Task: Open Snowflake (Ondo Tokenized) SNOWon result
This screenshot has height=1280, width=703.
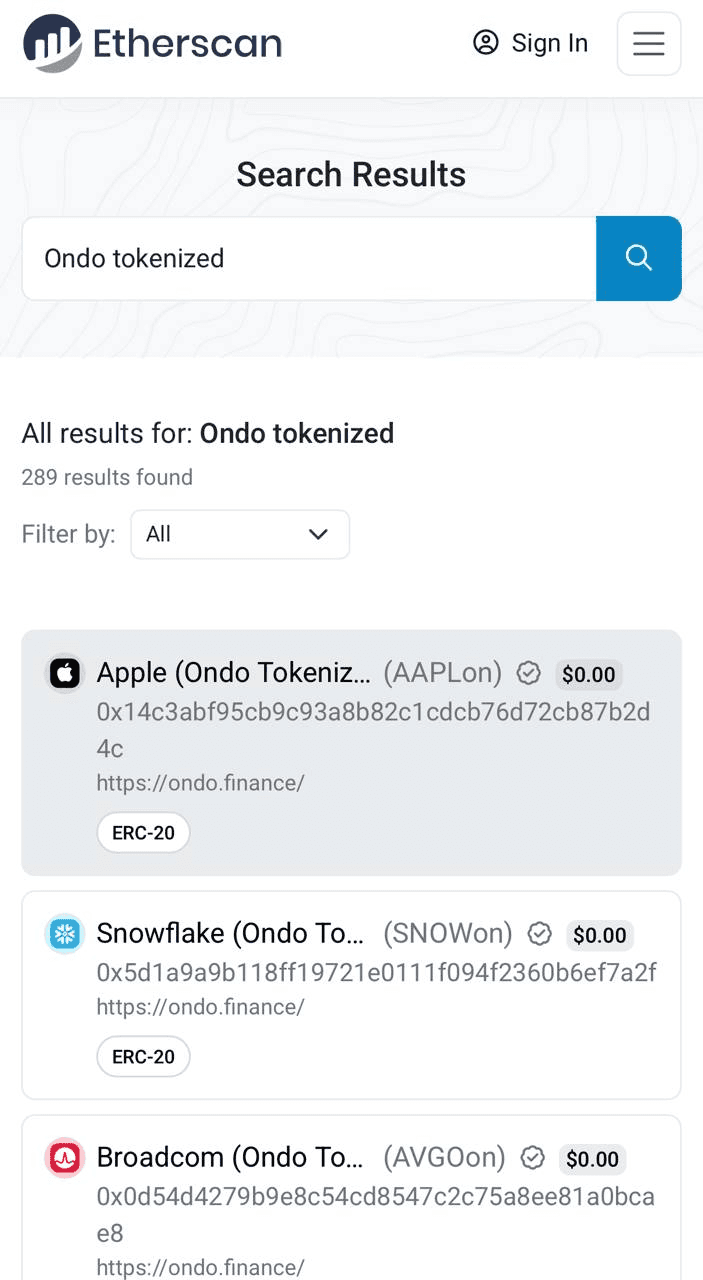Action: click(351, 995)
